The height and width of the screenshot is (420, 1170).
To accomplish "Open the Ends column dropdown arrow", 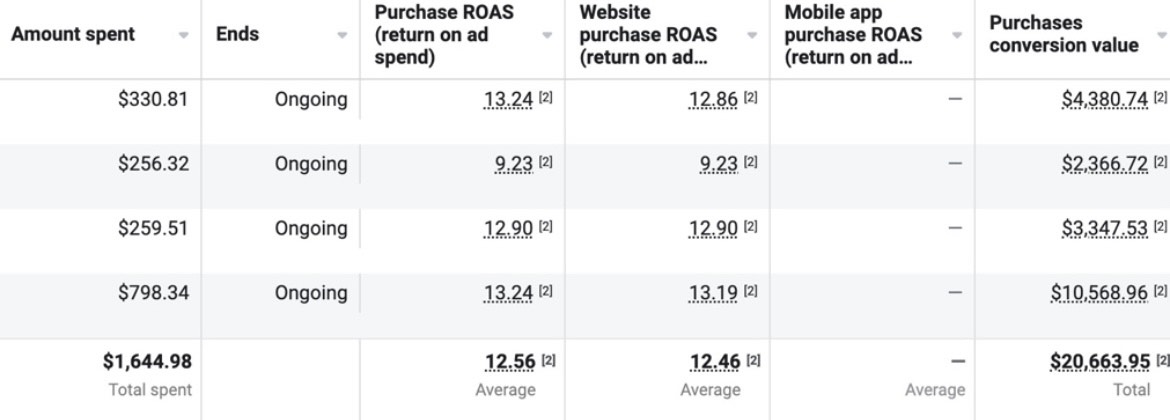I will tap(342, 35).
